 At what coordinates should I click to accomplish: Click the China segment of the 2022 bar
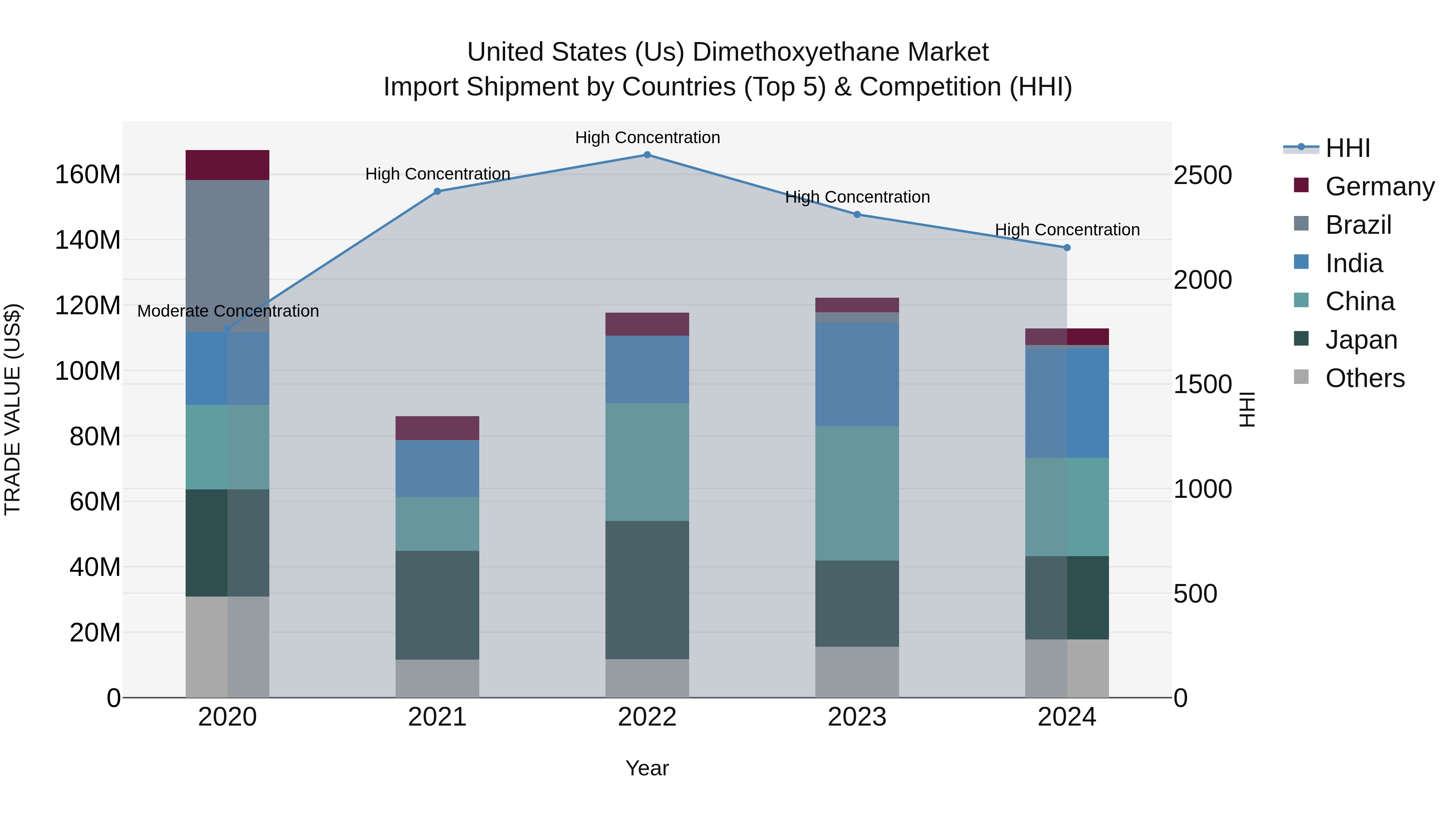coord(648,462)
